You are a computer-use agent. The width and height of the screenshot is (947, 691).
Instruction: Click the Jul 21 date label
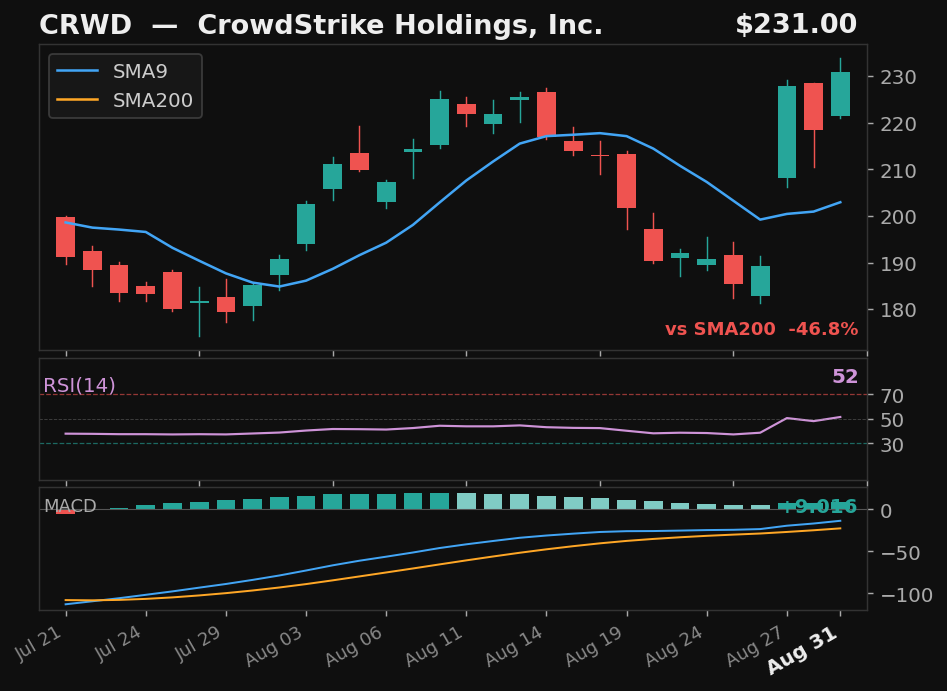click(x=38, y=644)
